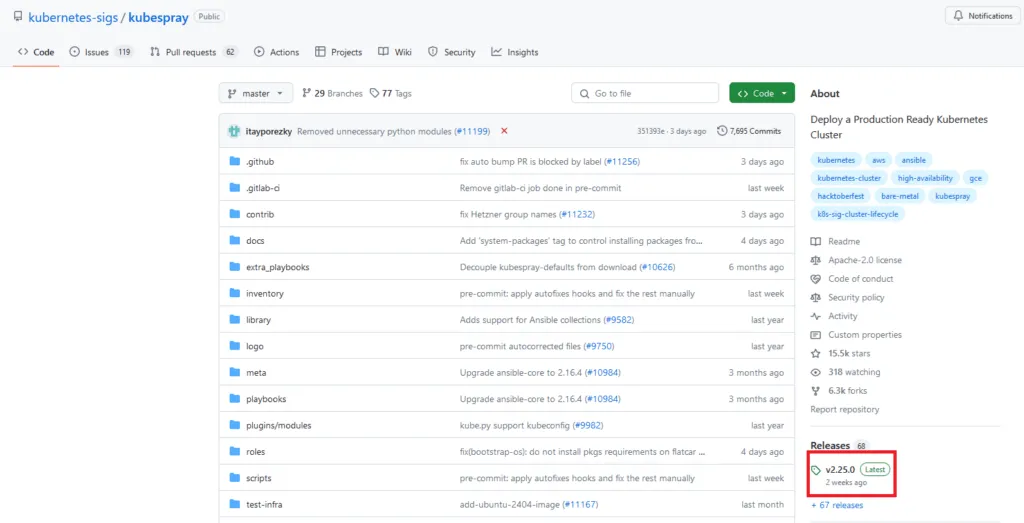Open the Security policy link
Image resolution: width=1024 pixels, height=523 pixels.
pyautogui.click(x=856, y=298)
